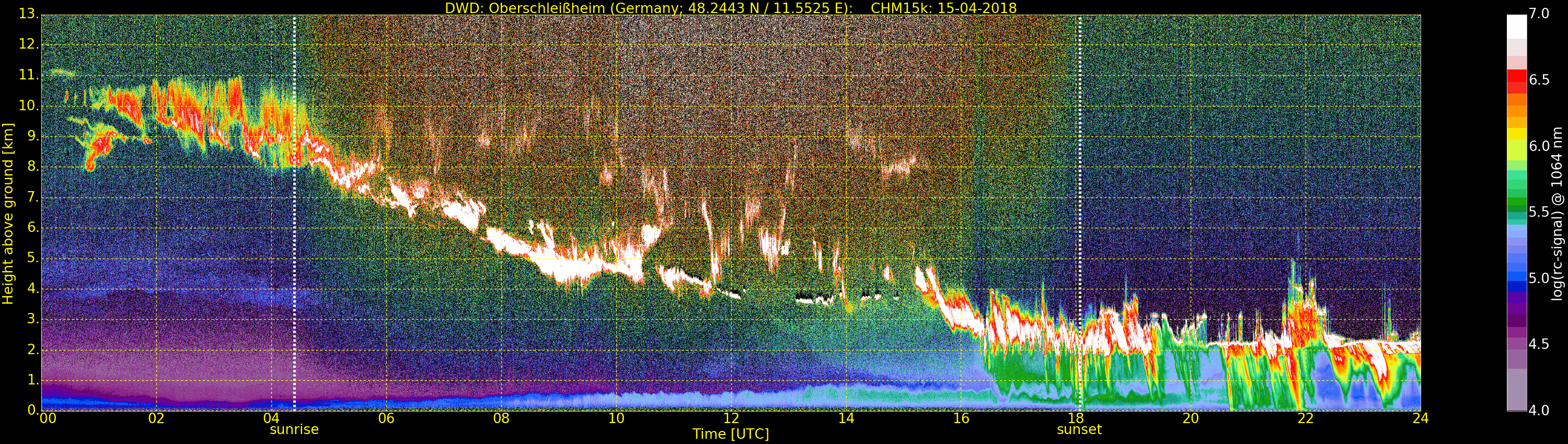Click the x-axis tick label '24'
1568x444 pixels.
1421,418
